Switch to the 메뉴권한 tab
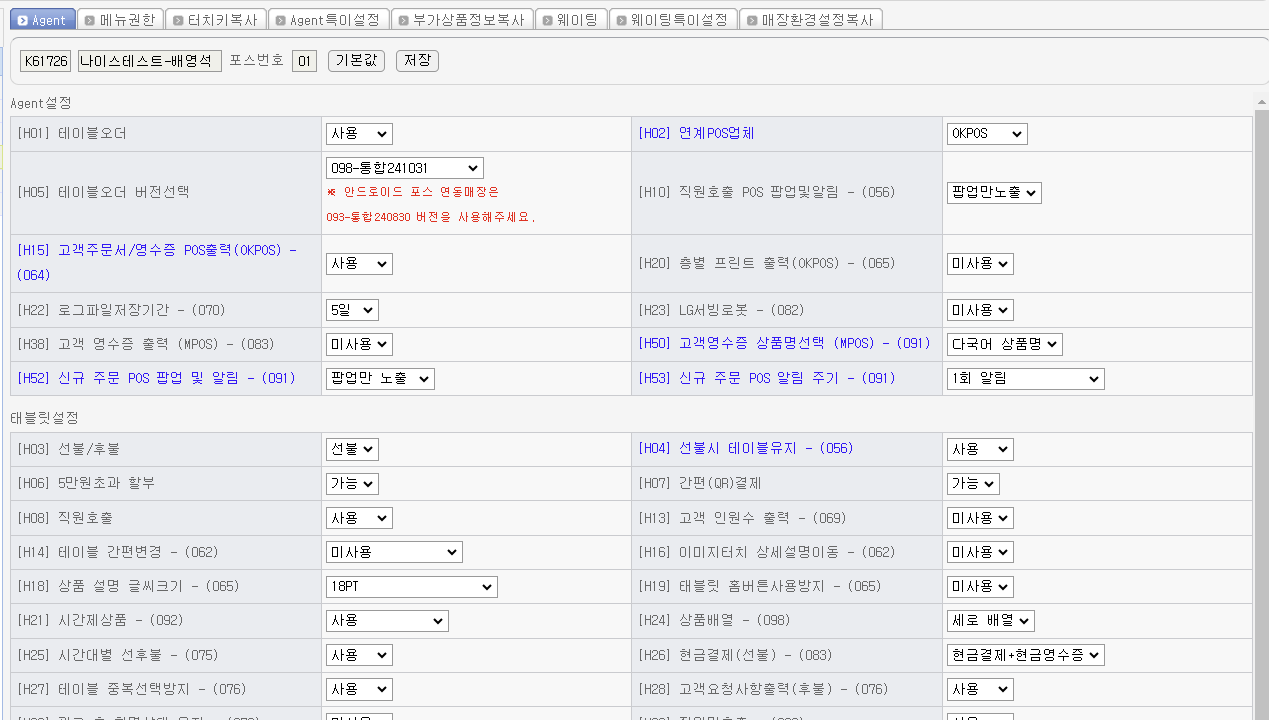Image resolution: width=1269 pixels, height=720 pixels. coord(118,20)
